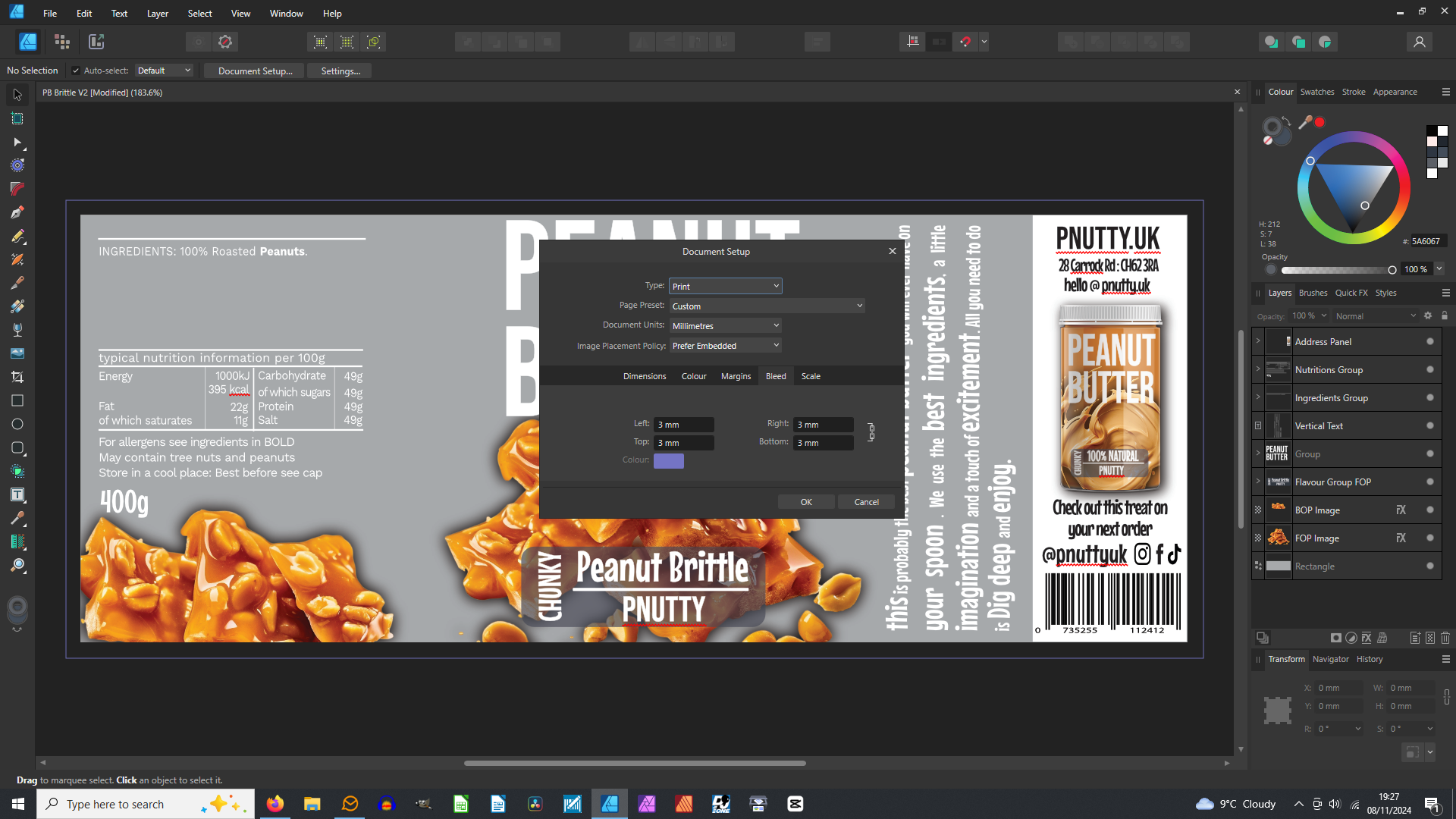Expand the Flavour Group FOP layer

1258,482
